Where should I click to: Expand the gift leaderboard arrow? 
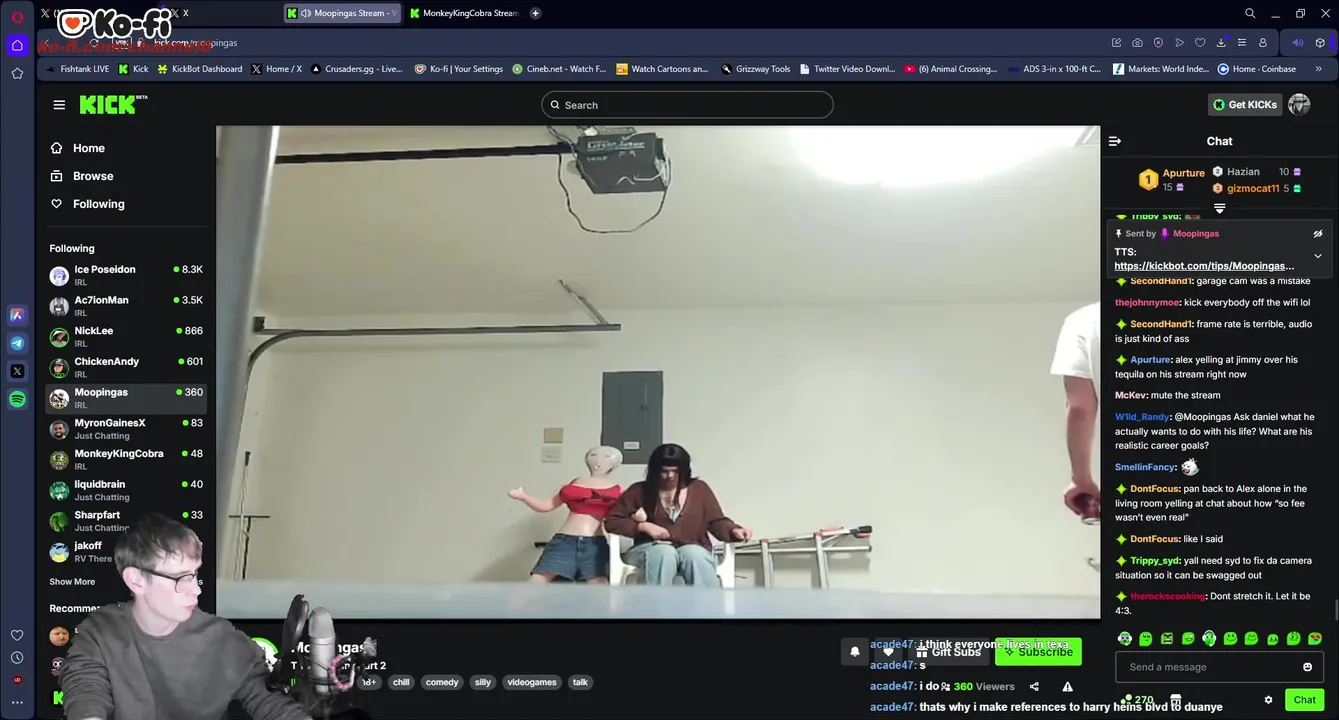1219,208
